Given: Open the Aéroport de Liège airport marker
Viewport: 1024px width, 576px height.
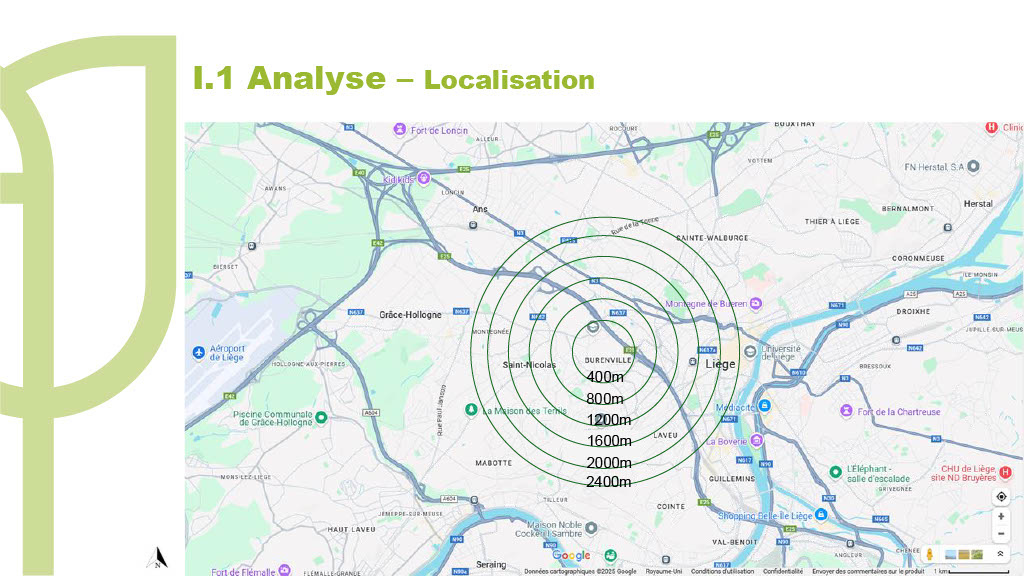Looking at the screenshot, I should pyautogui.click(x=199, y=353).
